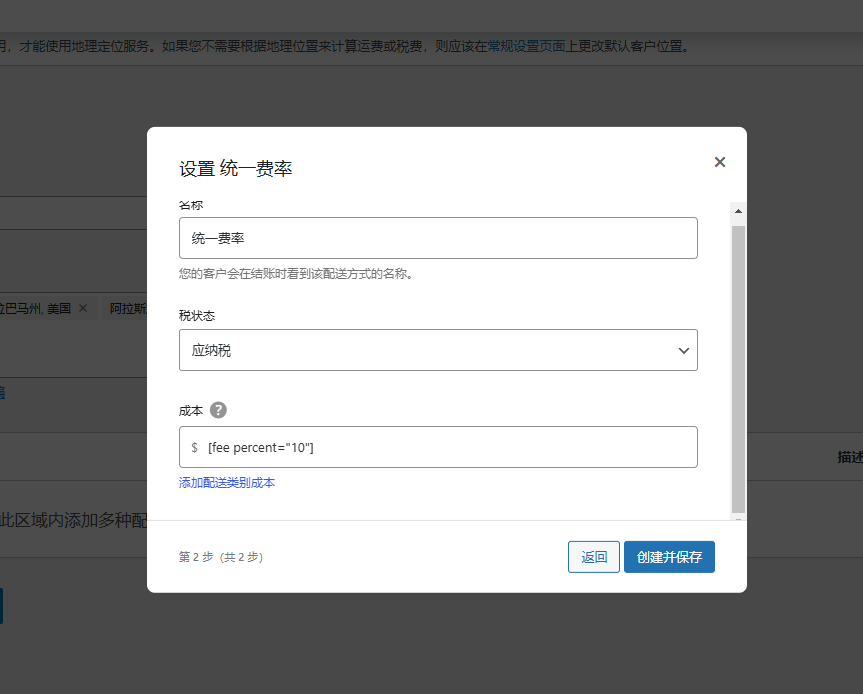Click the 创建并保存 button
The width and height of the screenshot is (863, 694).
tap(668, 556)
